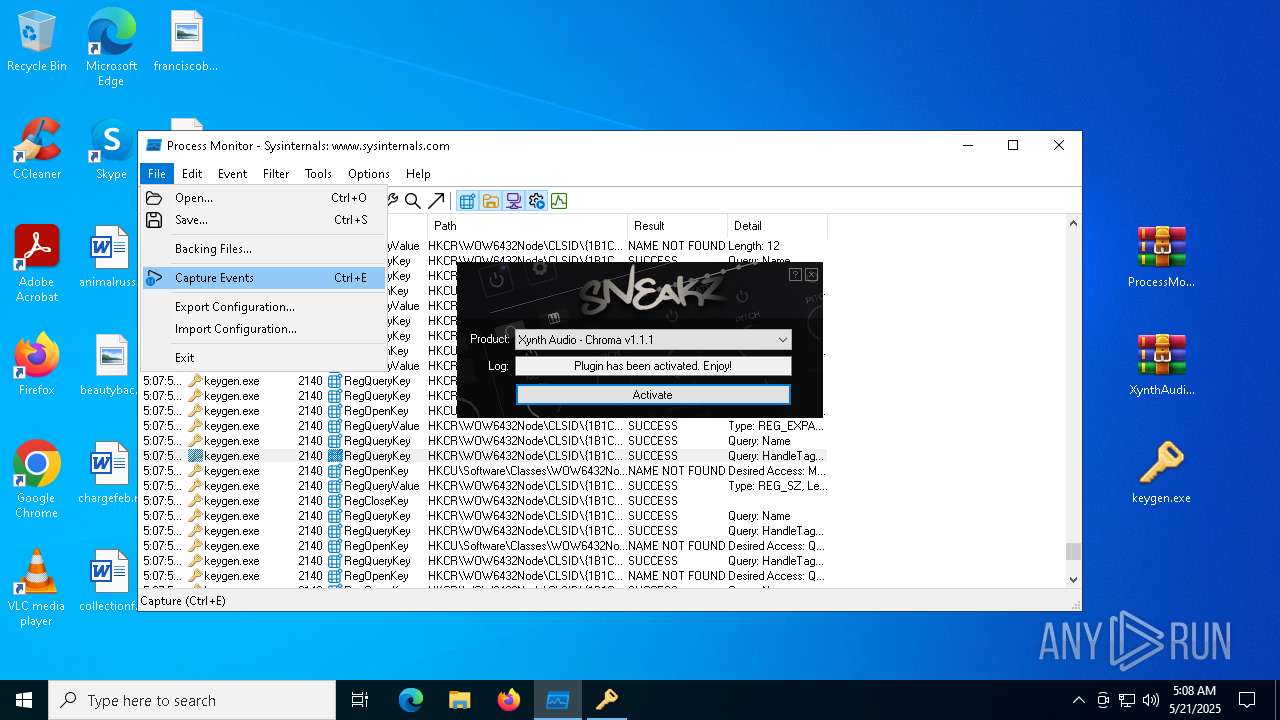The image size is (1280, 720).
Task: Click the question mark button on Sneakz keygen
Action: tap(795, 274)
